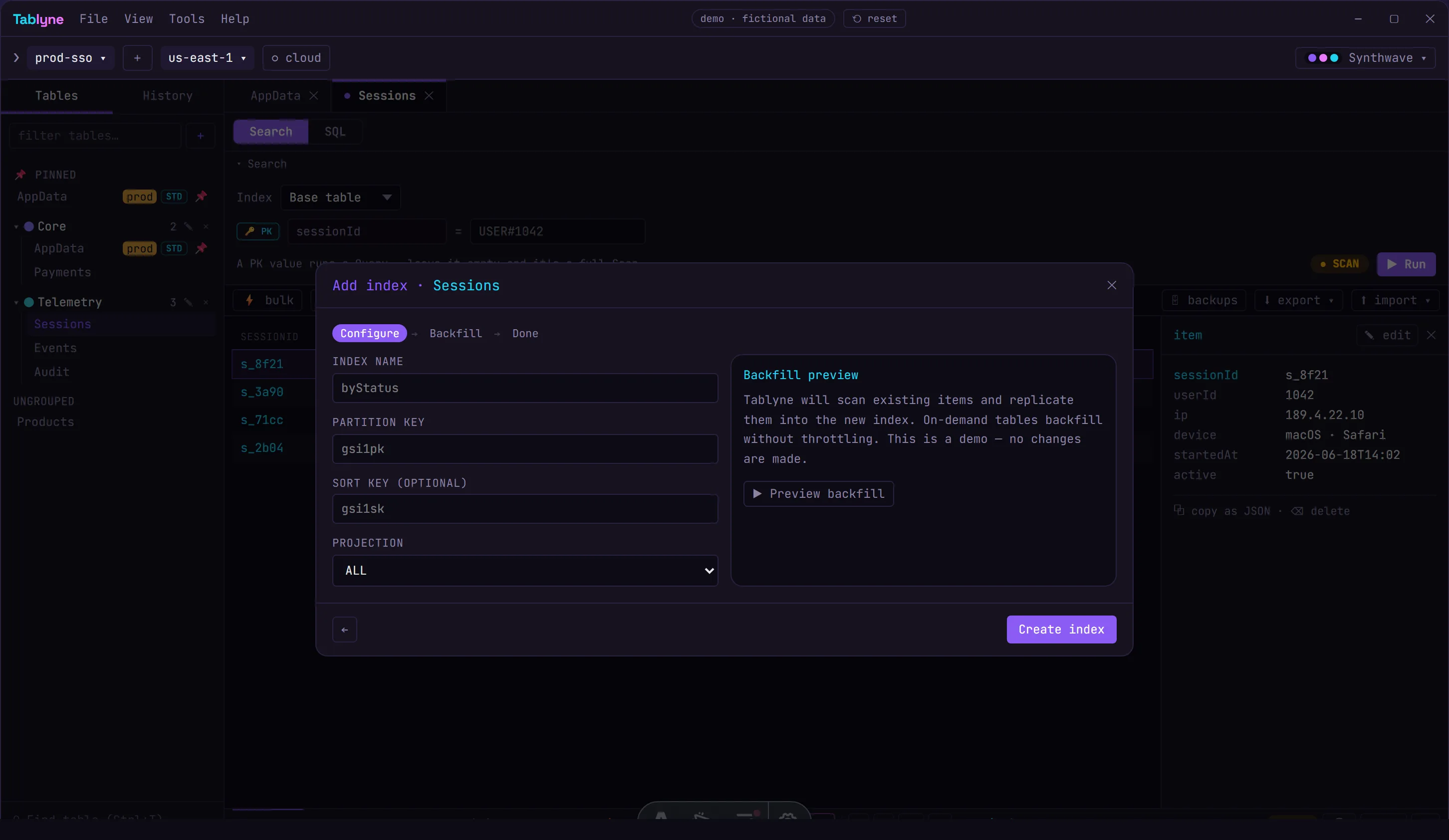This screenshot has width=1449, height=840.
Task: Click the Create index button
Action: (x=1061, y=630)
